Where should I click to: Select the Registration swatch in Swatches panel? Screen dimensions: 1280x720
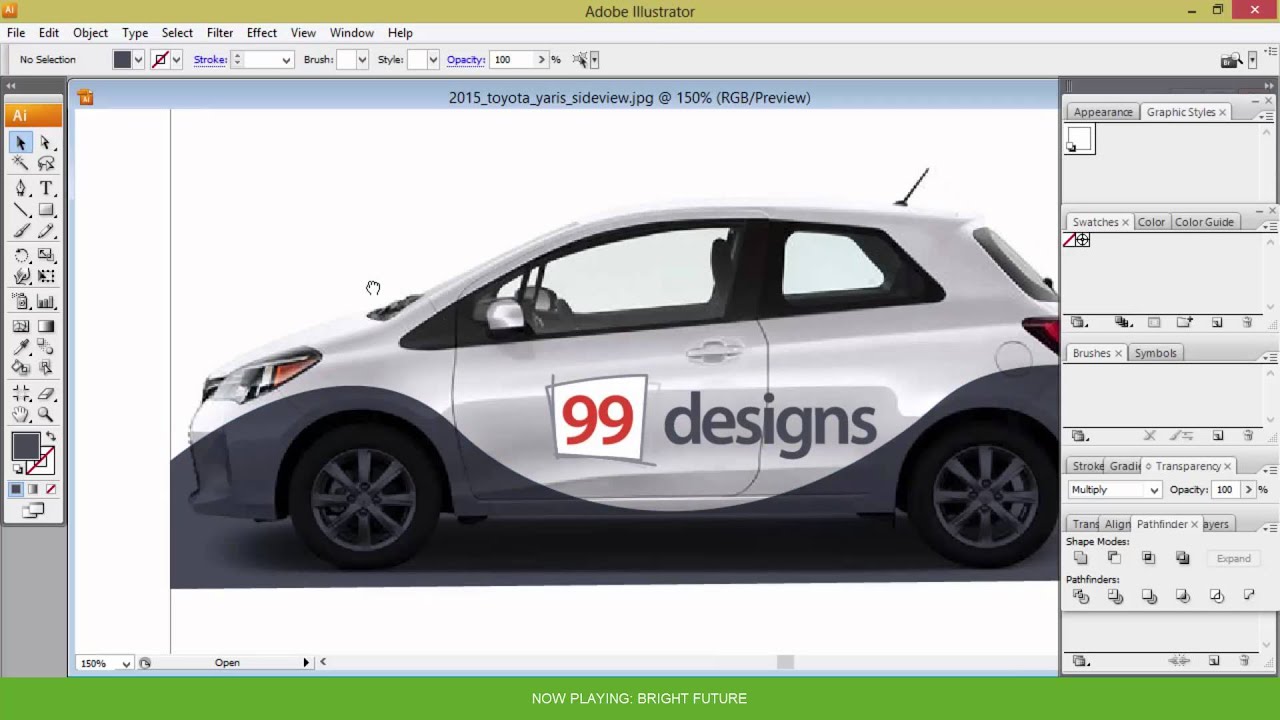click(1083, 240)
